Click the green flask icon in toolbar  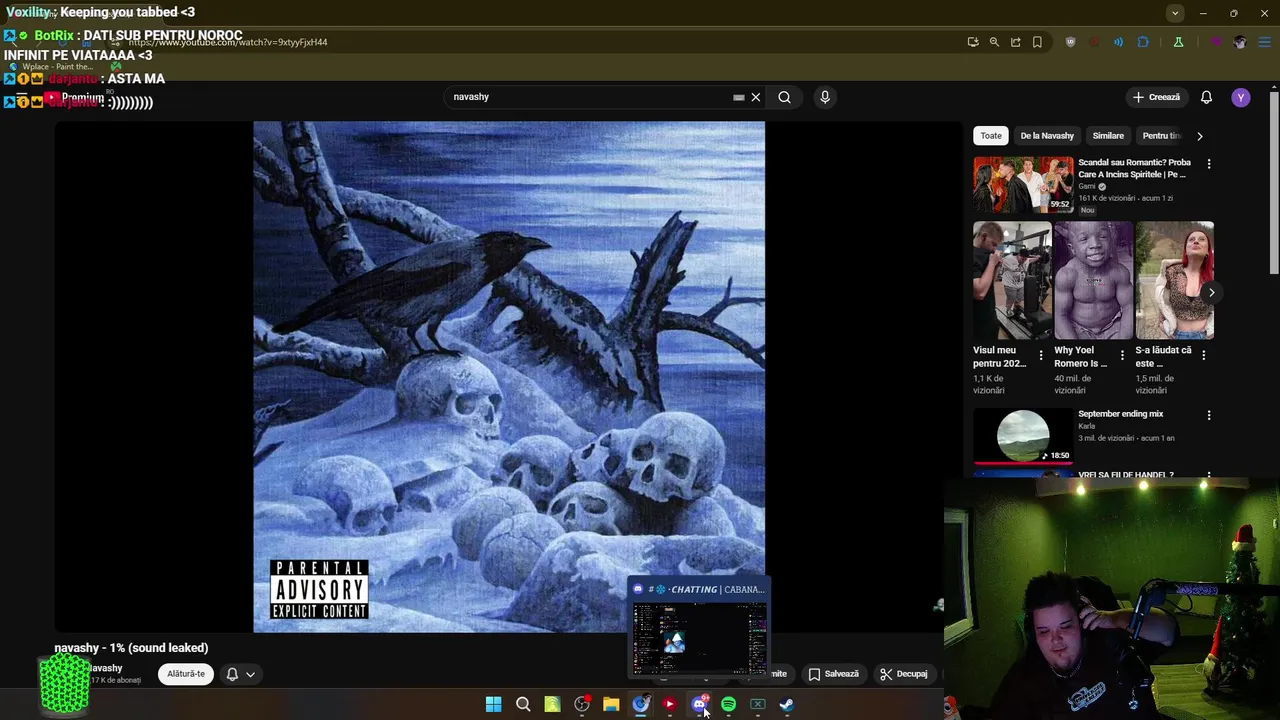point(1178,42)
